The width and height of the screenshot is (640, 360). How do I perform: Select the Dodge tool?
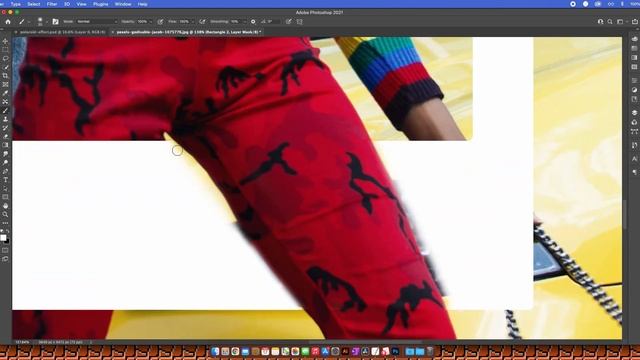click(x=5, y=162)
